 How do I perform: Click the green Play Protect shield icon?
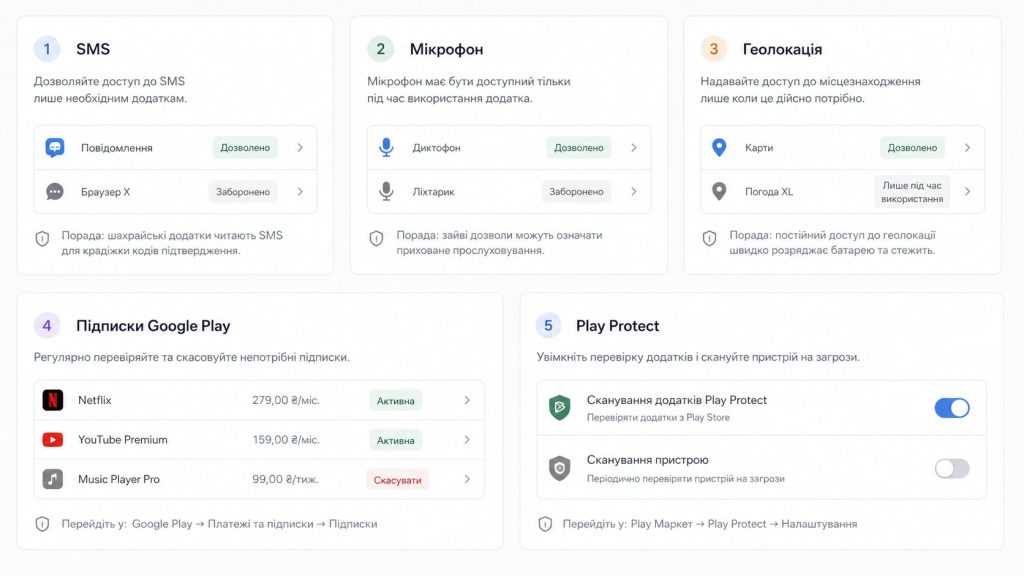point(560,408)
